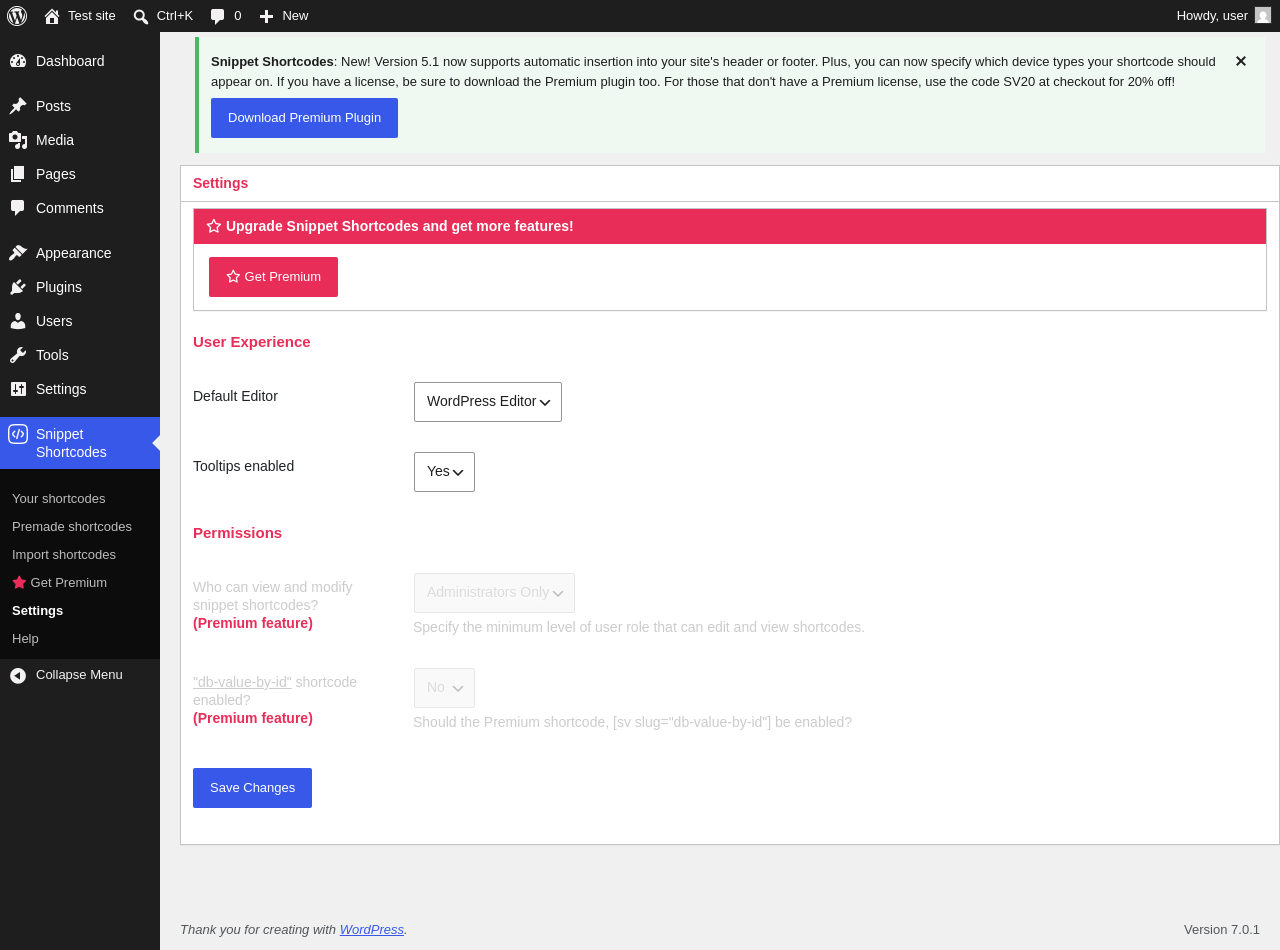Click the Ctrl+K search shortcut label
Screen dimensions: 1280x950
175,16
